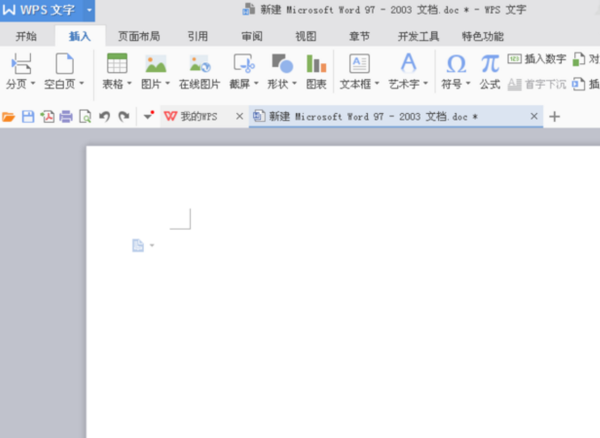Expand the Shapes (形状) dropdown
Screen dimensions: 600x438
[x=294, y=83]
